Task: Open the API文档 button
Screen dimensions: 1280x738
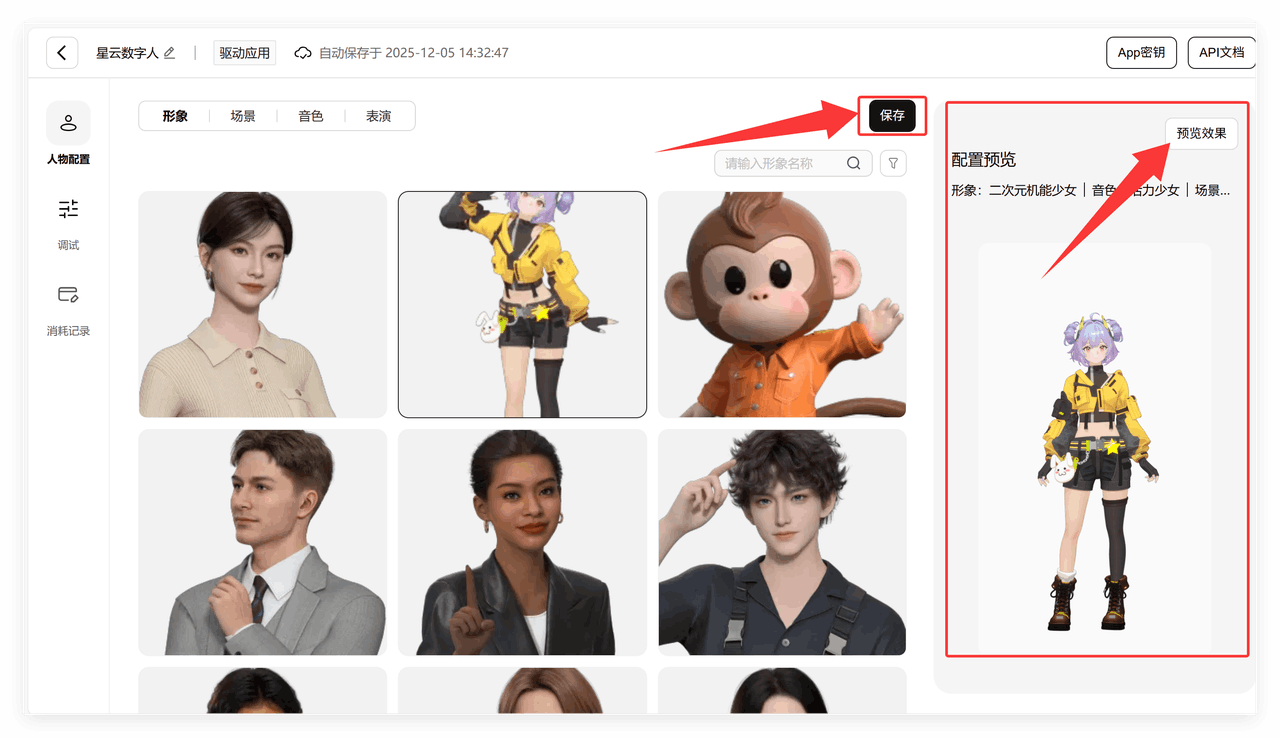Action: [x=1221, y=53]
